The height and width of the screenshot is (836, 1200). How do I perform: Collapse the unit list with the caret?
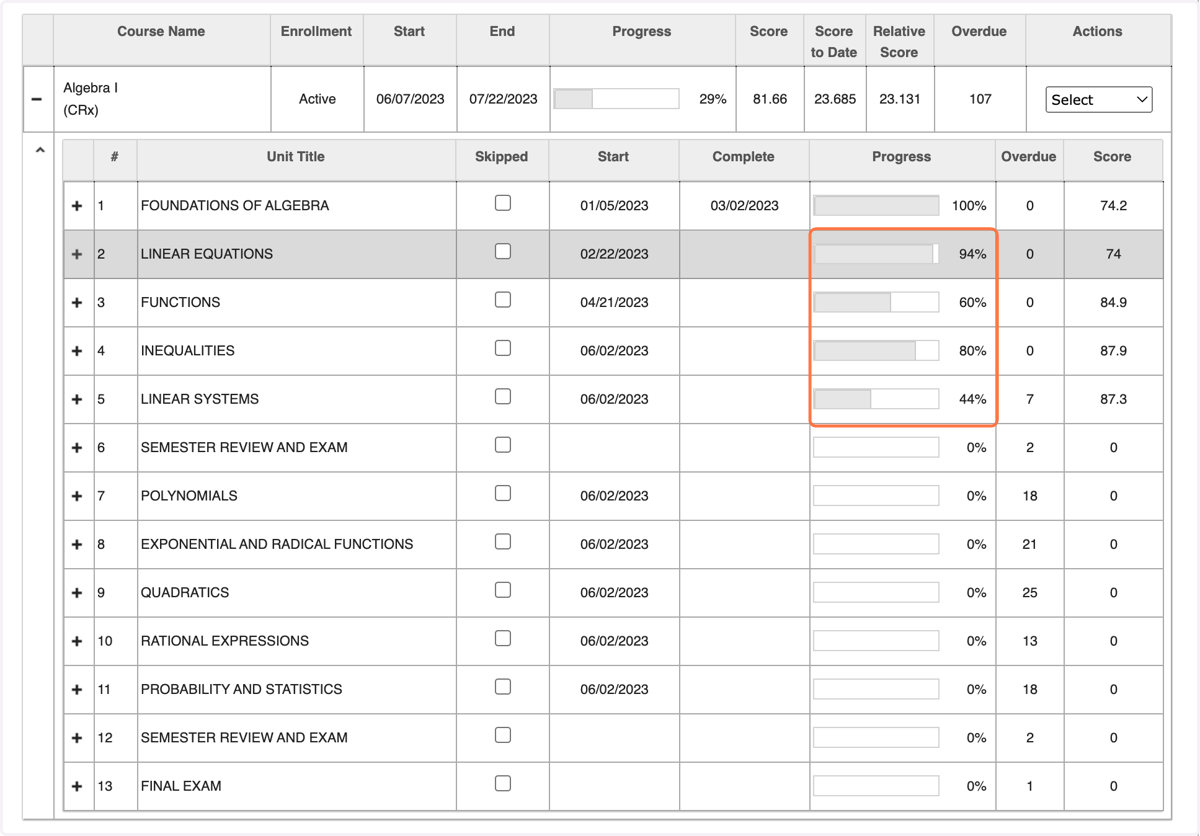click(x=40, y=151)
